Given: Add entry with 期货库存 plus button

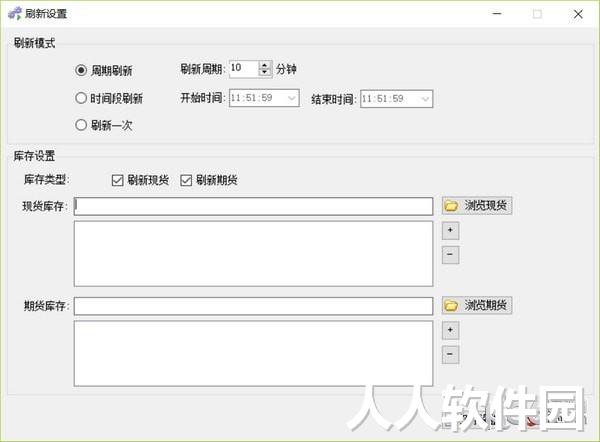Looking at the screenshot, I should pyautogui.click(x=450, y=330).
